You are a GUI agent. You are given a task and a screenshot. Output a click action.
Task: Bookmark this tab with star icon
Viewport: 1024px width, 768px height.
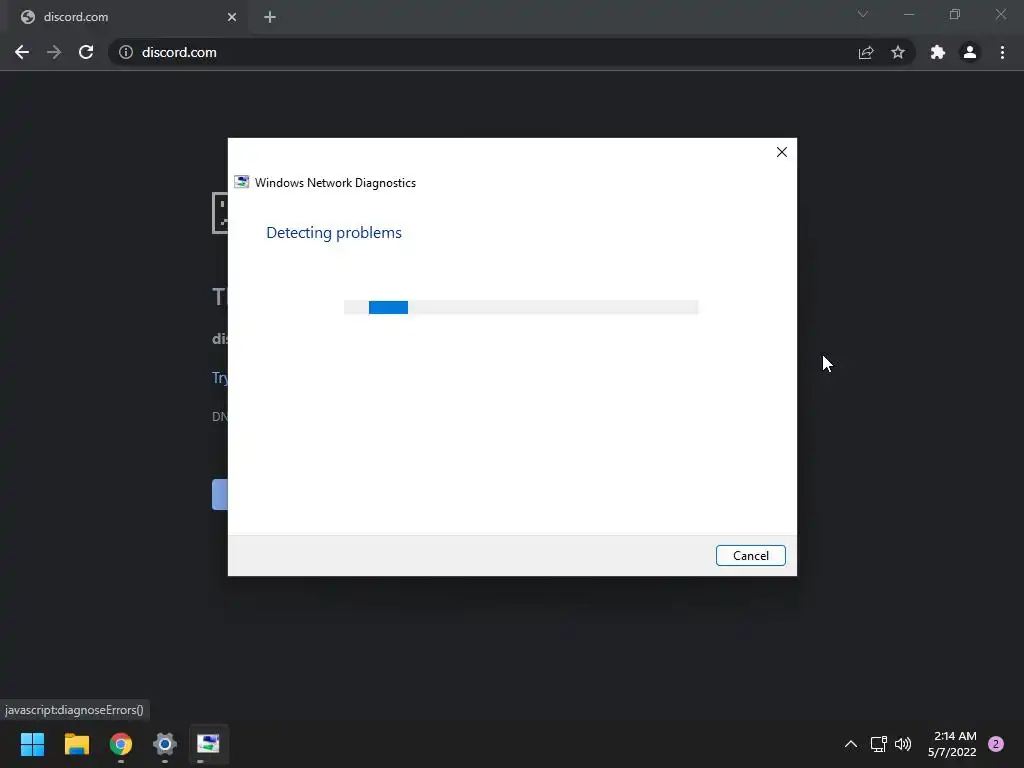point(898,52)
